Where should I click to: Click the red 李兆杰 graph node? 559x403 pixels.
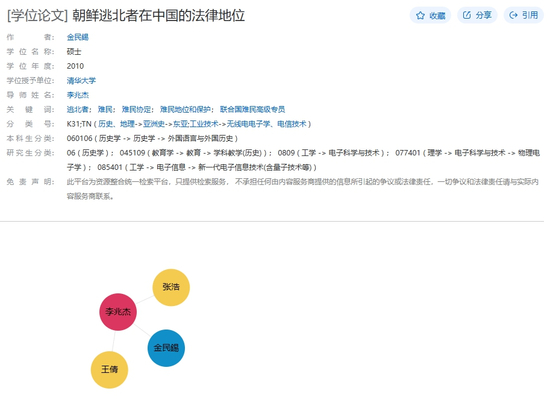(118, 312)
